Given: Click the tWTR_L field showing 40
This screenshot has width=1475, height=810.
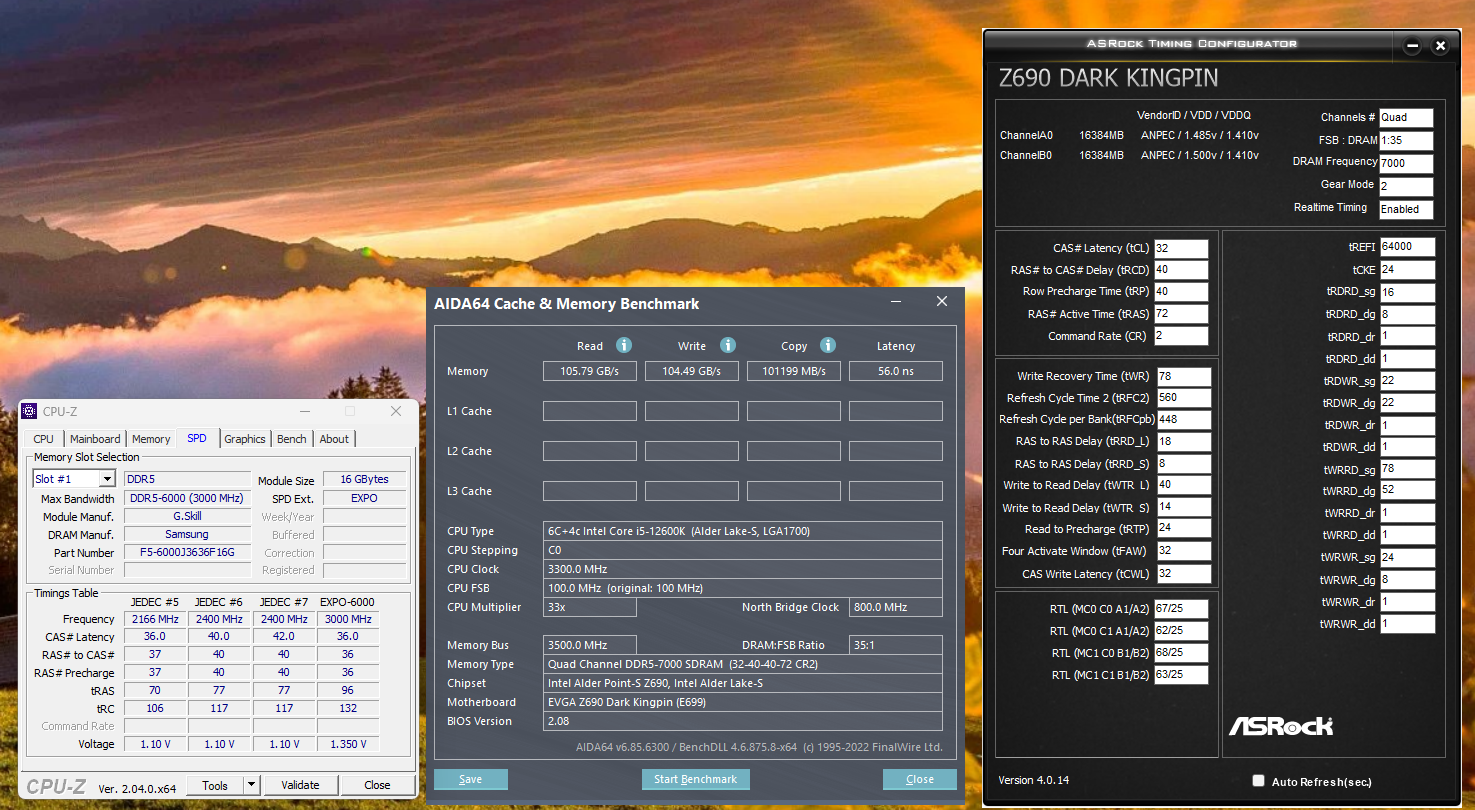Looking at the screenshot, I should [1184, 485].
